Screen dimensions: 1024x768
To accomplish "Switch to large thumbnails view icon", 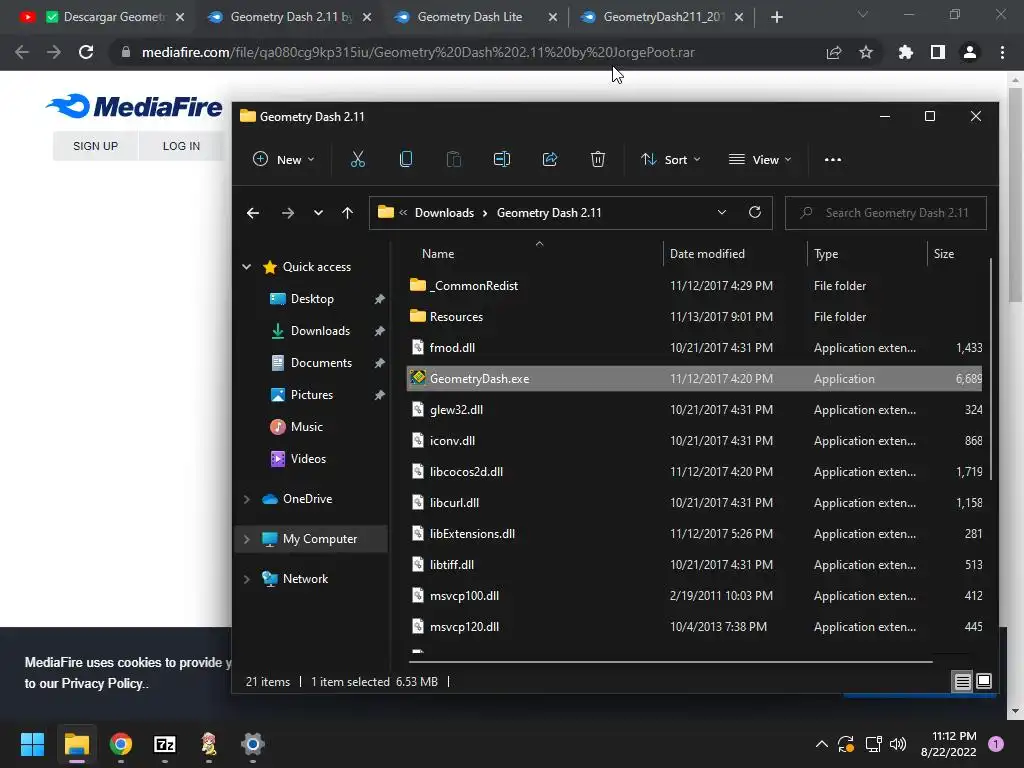I will click(x=984, y=682).
